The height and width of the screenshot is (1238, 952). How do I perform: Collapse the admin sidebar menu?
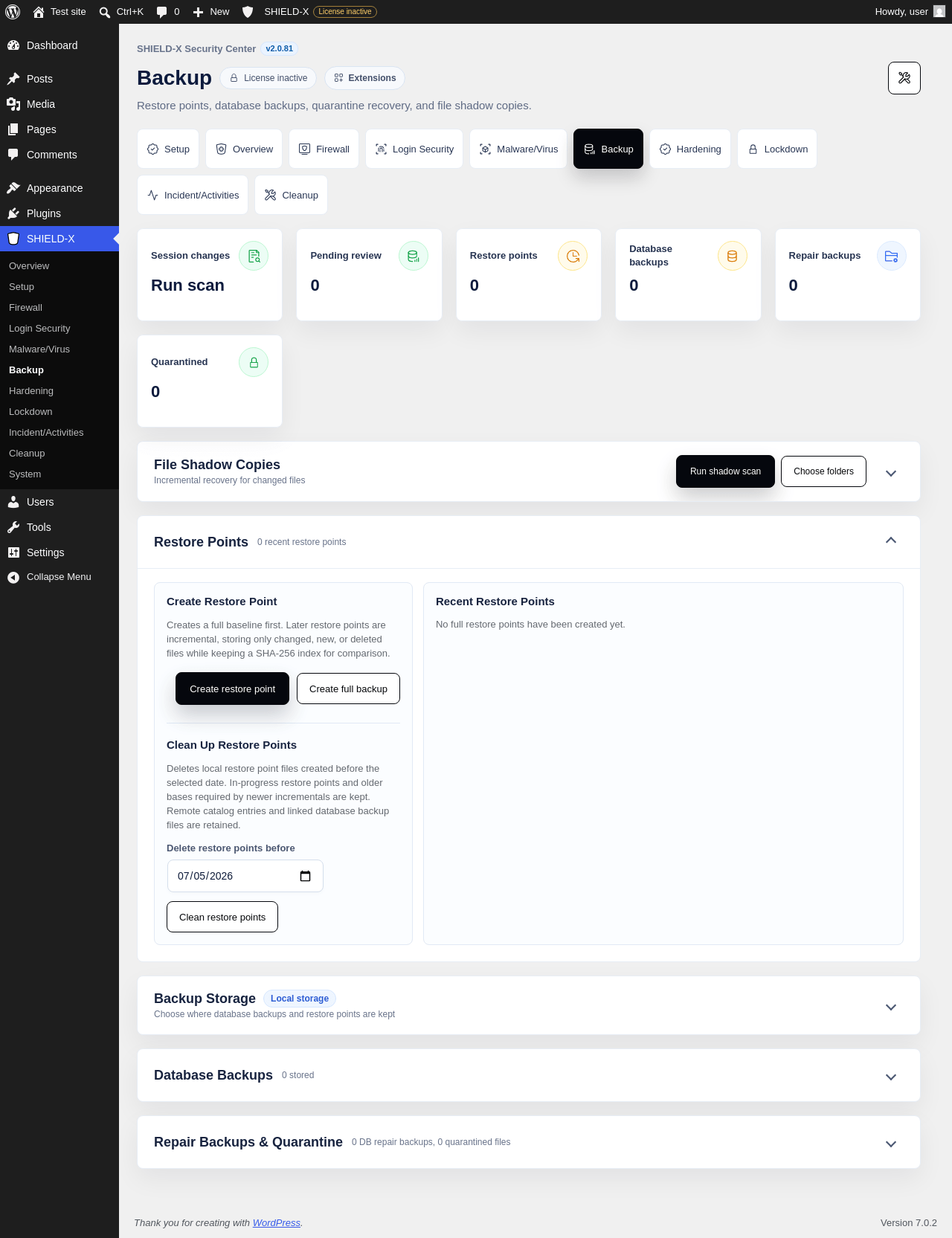[x=59, y=577]
